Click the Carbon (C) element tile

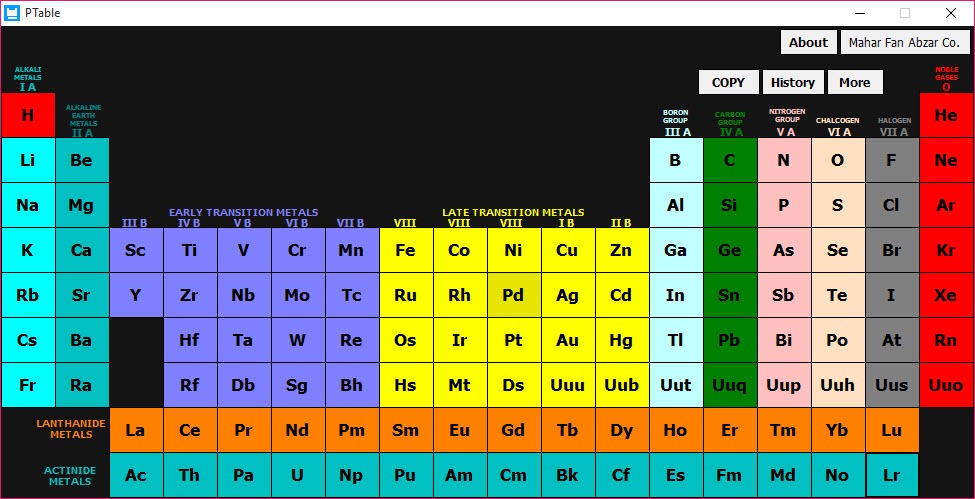730,160
